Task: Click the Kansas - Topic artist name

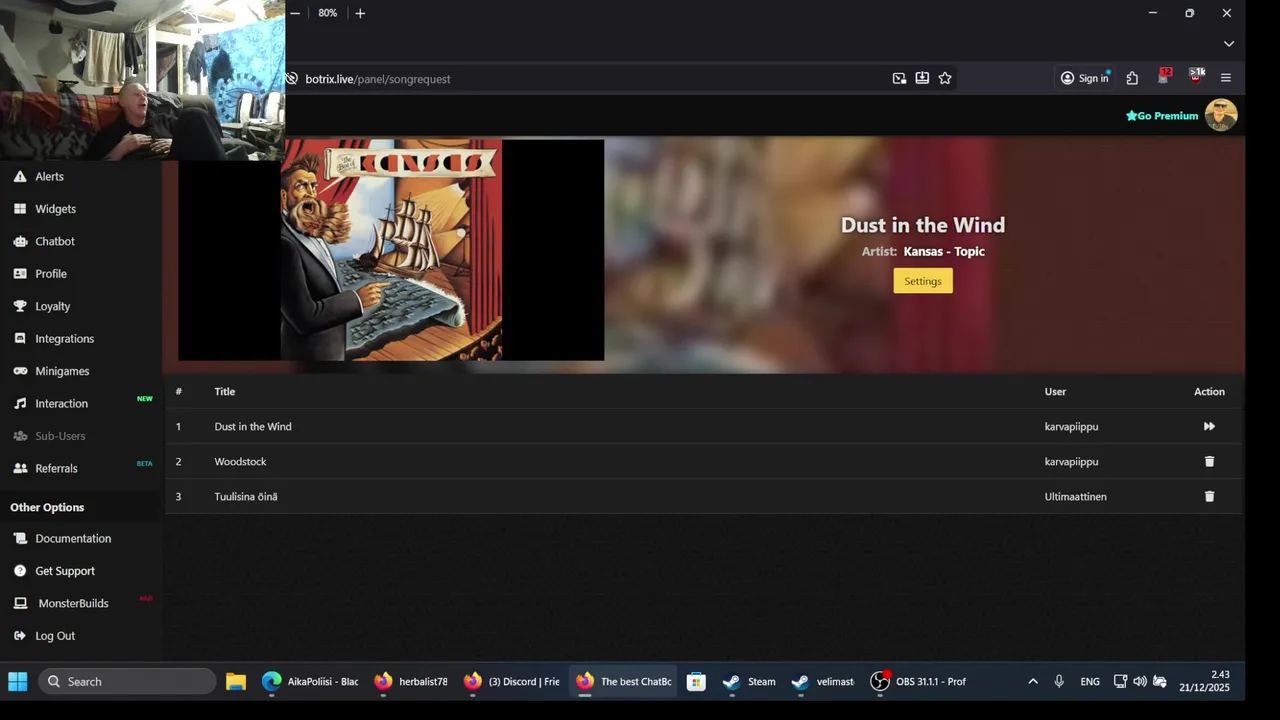Action: [944, 251]
